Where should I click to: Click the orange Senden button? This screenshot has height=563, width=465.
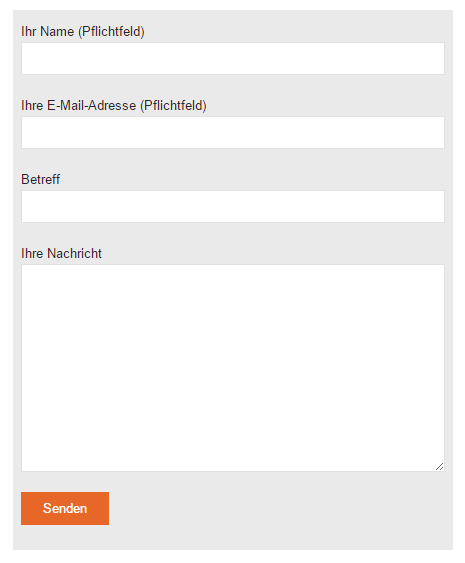(x=65, y=508)
